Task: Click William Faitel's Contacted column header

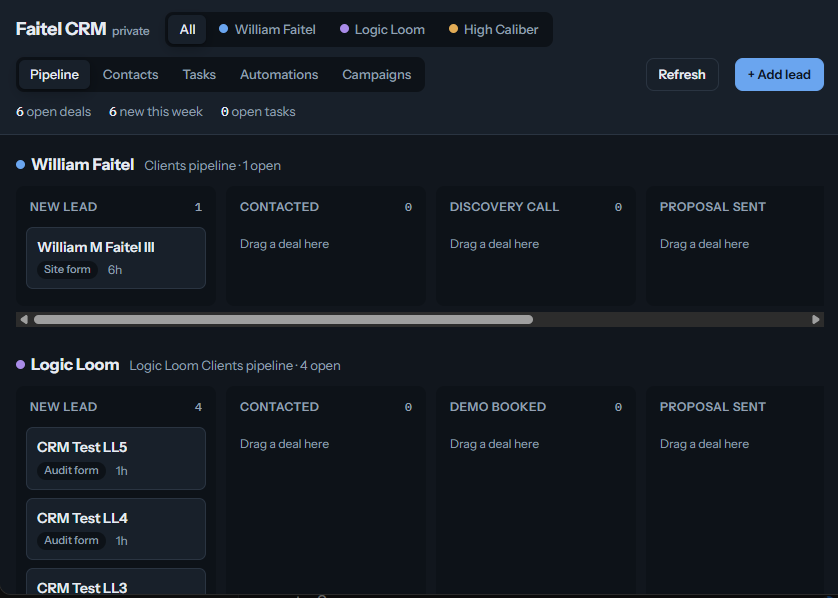Action: coord(280,207)
